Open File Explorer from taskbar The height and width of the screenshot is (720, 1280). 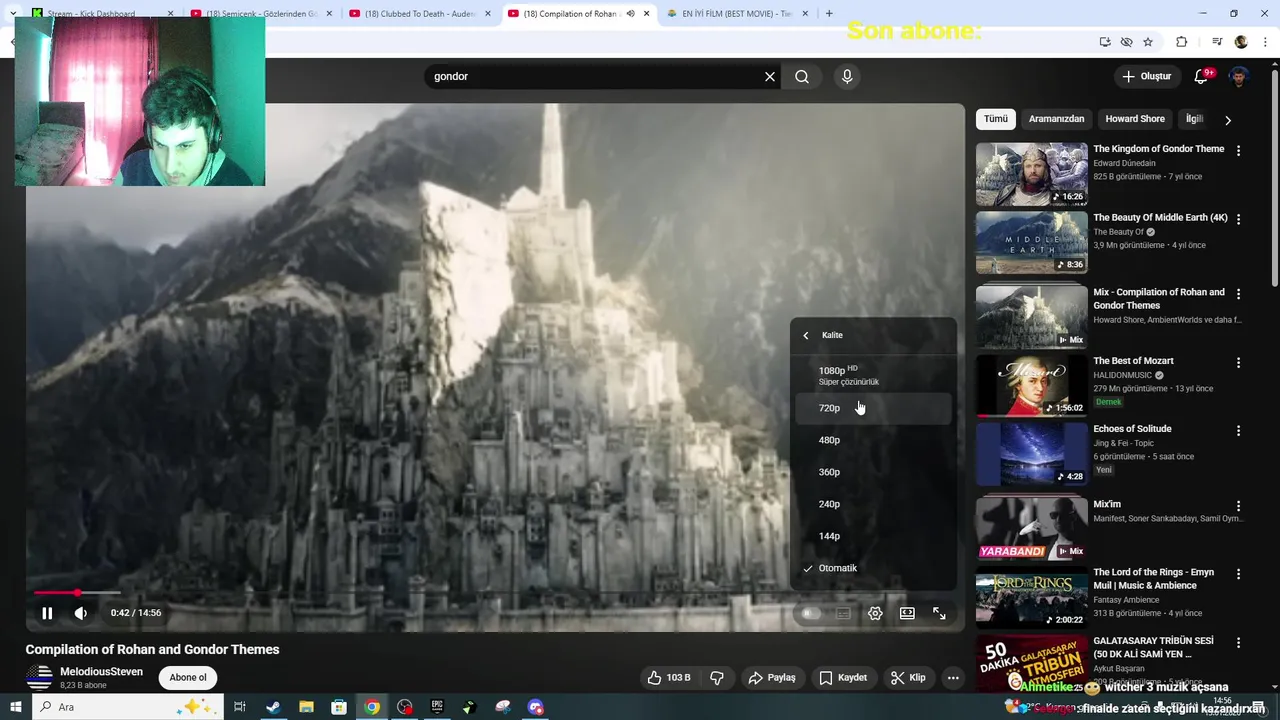pyautogui.click(x=306, y=707)
